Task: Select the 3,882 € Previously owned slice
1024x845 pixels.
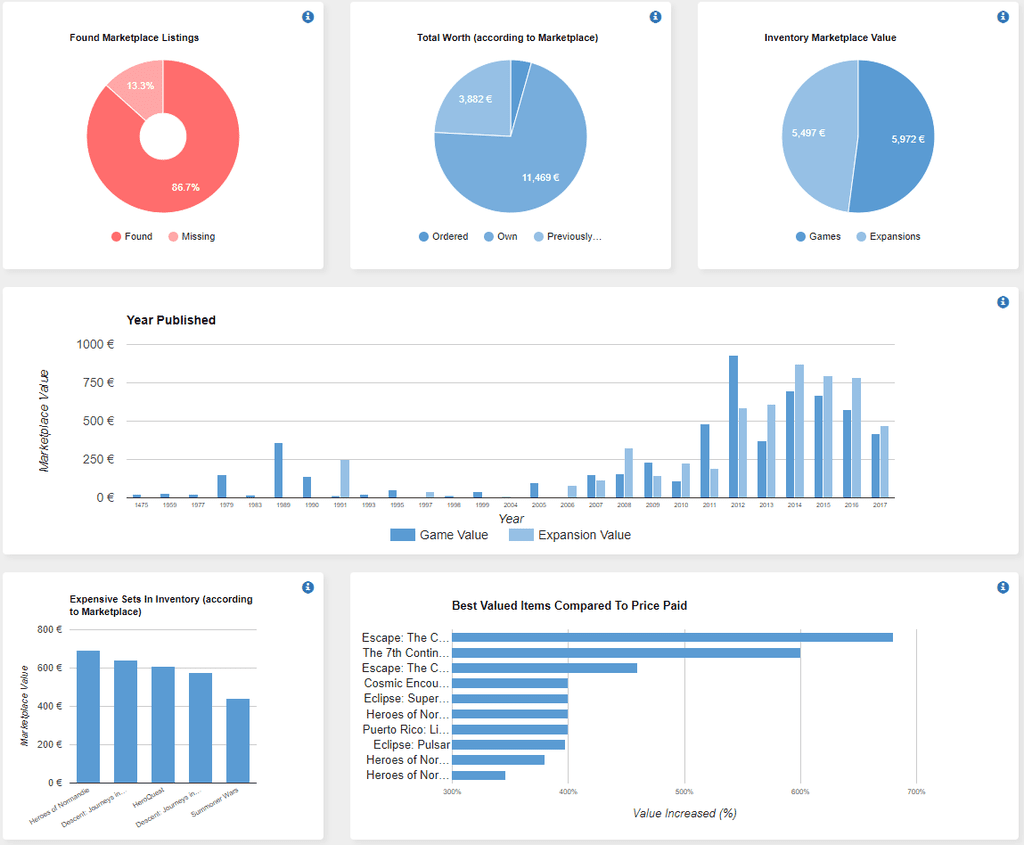Action: (x=475, y=99)
